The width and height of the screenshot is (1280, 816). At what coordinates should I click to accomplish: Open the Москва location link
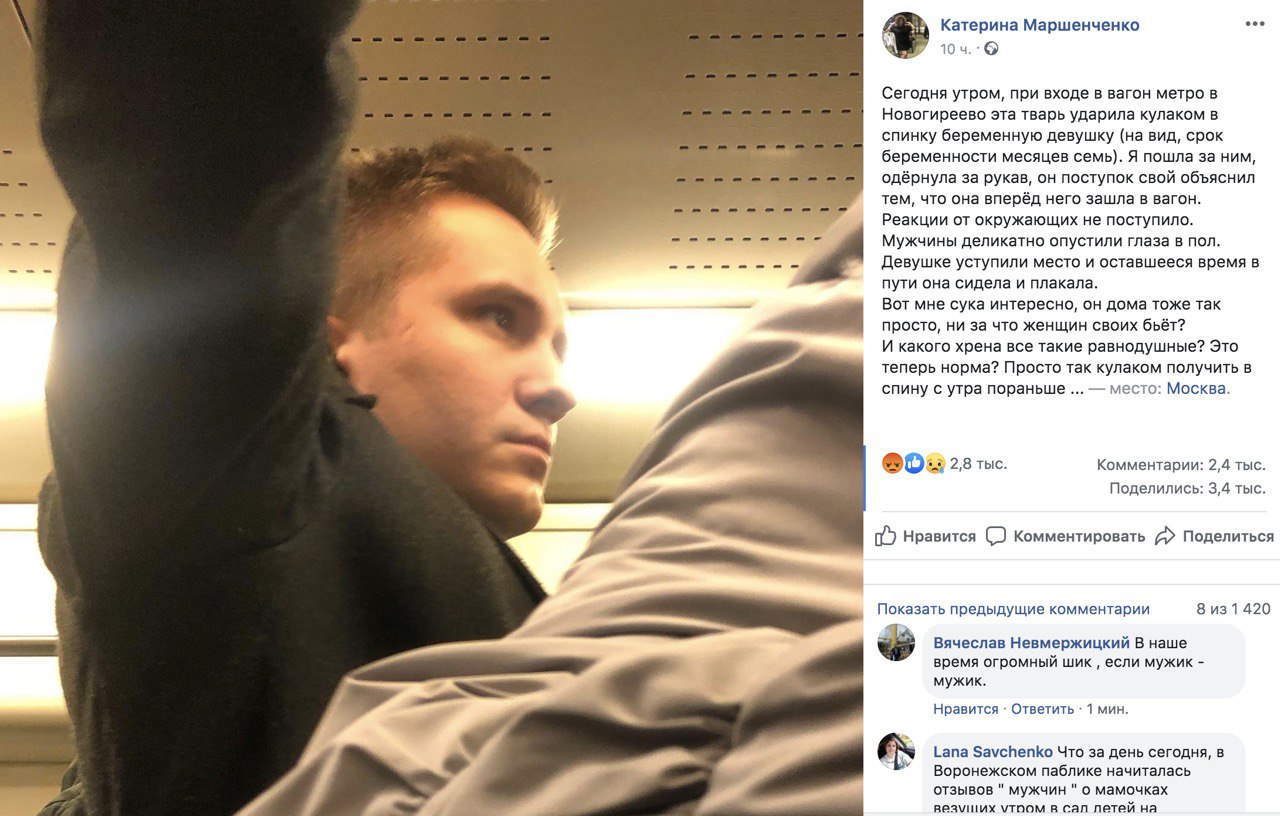[x=1196, y=388]
